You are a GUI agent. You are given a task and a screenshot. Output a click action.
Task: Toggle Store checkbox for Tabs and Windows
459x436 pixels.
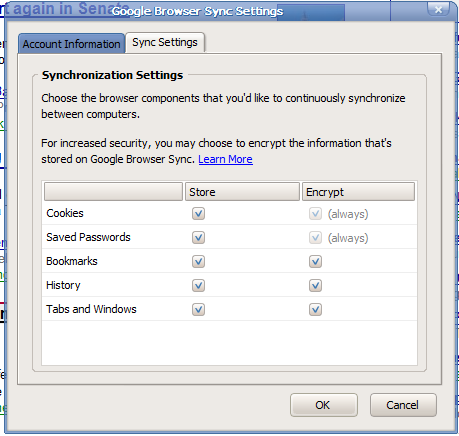[198, 310]
